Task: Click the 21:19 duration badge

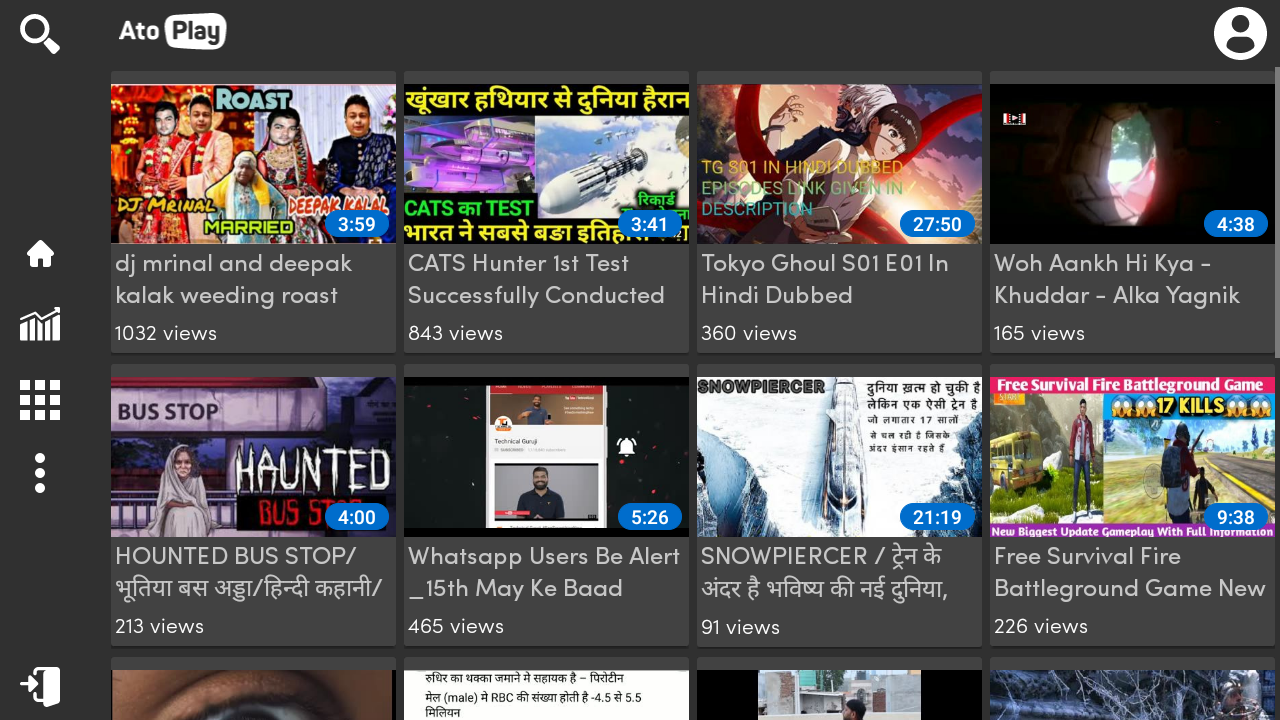Action: (937, 517)
